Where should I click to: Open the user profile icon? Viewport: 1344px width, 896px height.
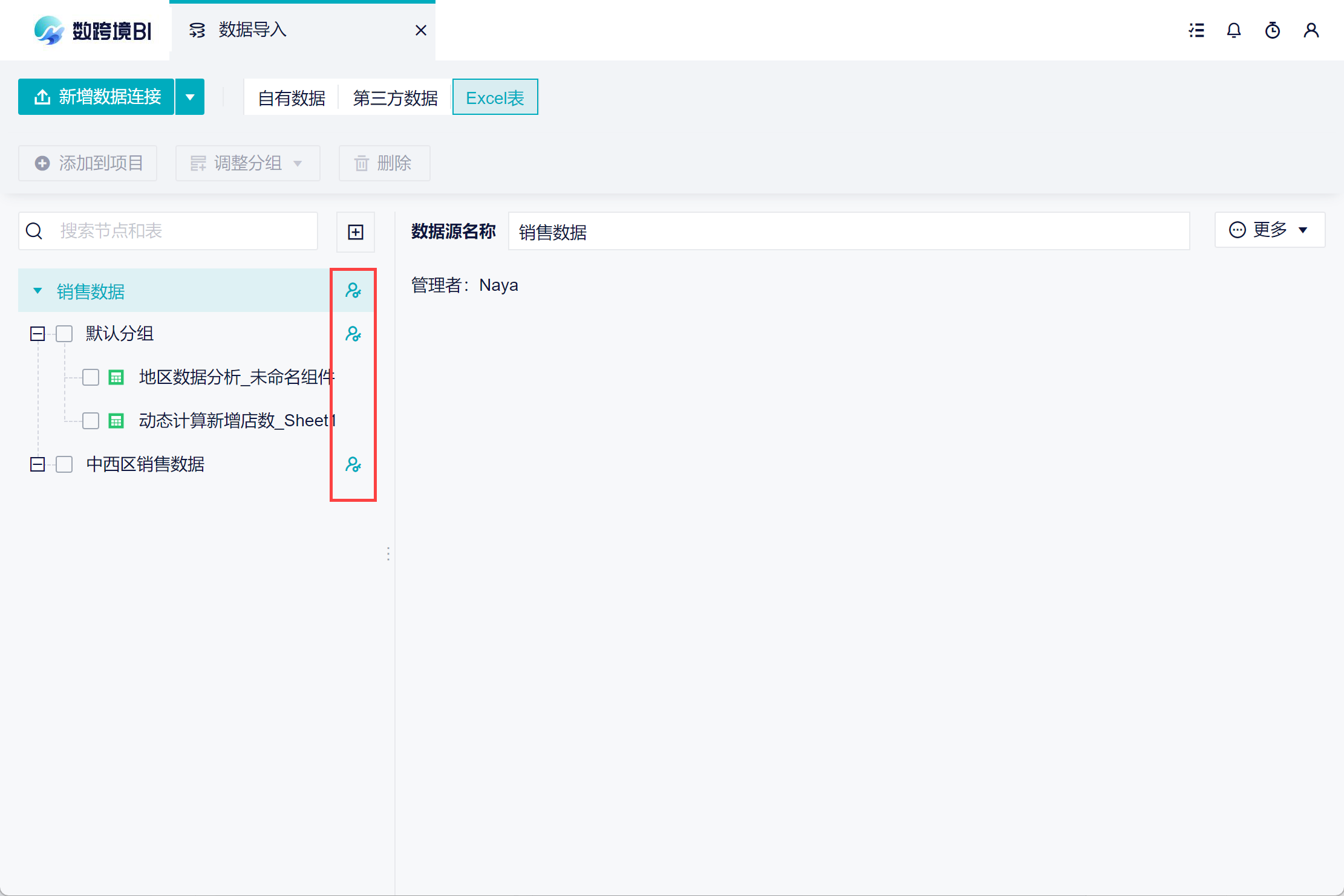[x=1311, y=30]
